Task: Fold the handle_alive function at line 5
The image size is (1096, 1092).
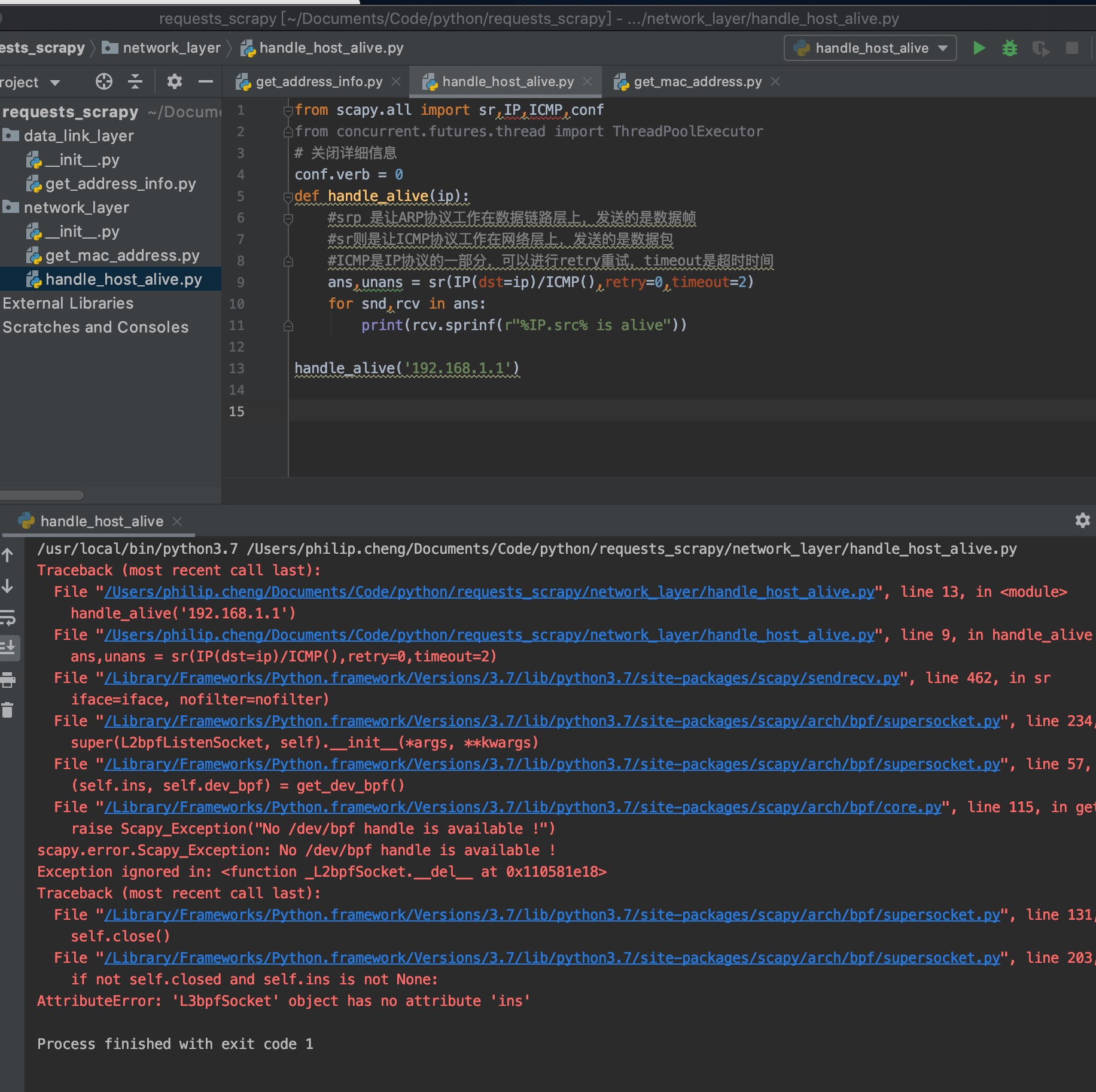Action: tap(288, 196)
